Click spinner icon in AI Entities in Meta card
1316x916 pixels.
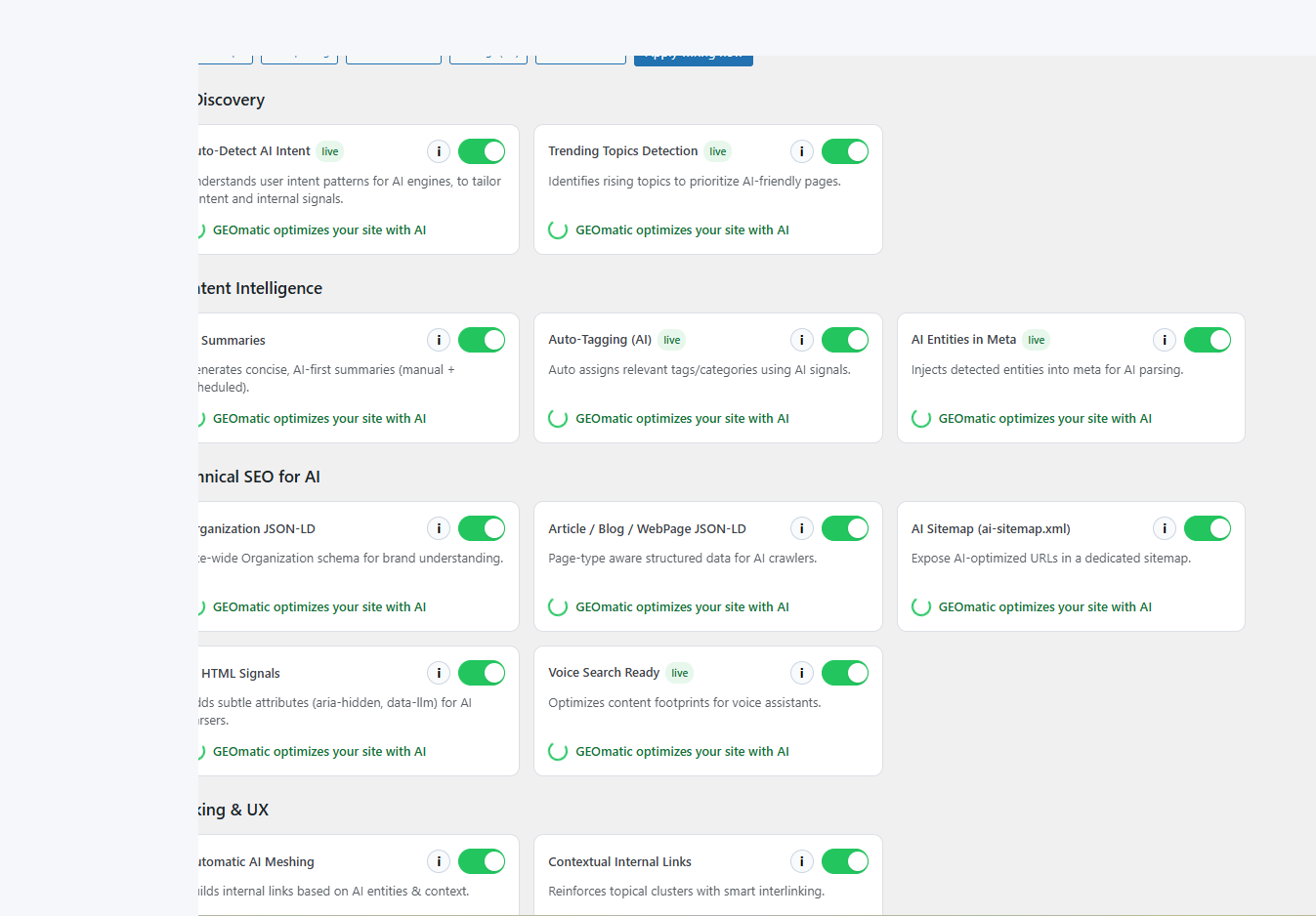[921, 419]
